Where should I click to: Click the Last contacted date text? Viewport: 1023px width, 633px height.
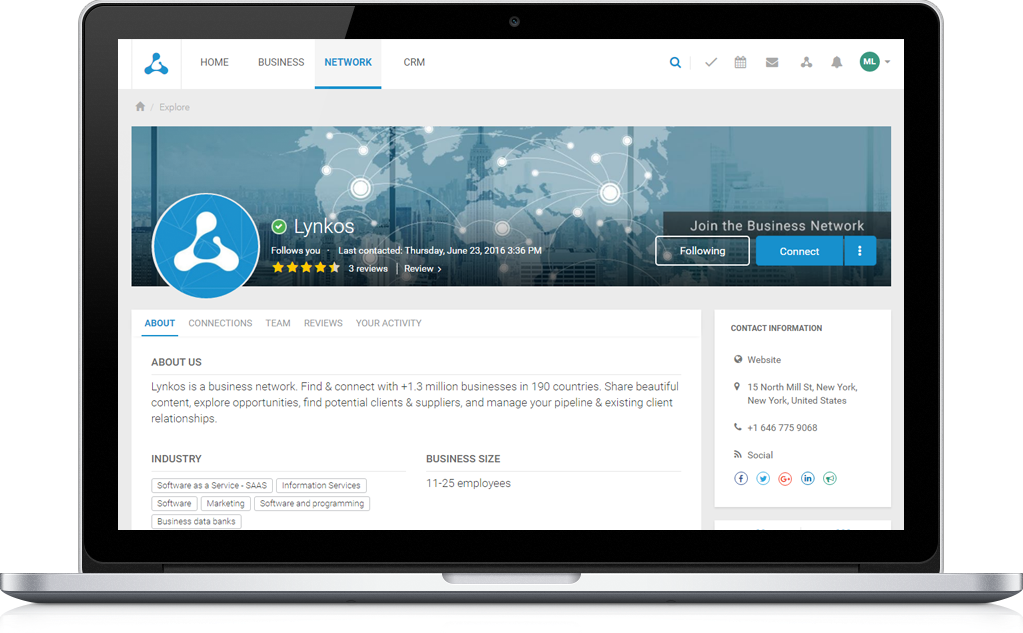[x=440, y=251]
